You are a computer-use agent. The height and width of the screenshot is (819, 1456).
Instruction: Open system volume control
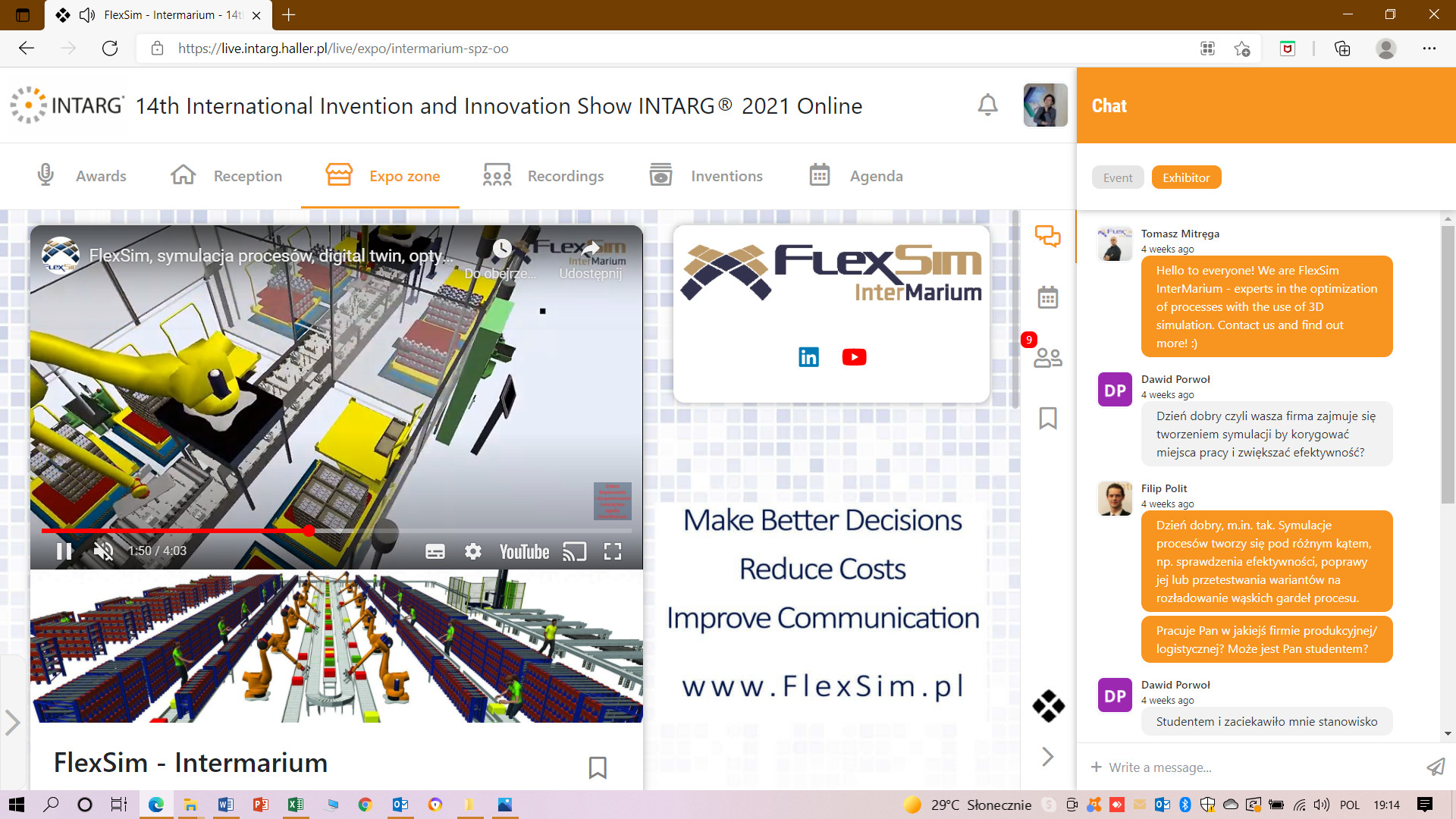(x=1322, y=805)
